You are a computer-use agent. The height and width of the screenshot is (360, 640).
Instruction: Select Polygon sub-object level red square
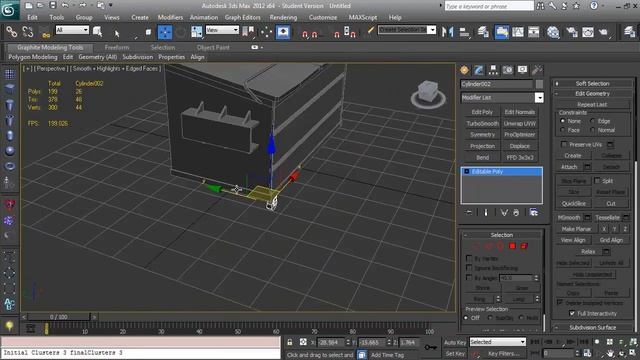(512, 246)
